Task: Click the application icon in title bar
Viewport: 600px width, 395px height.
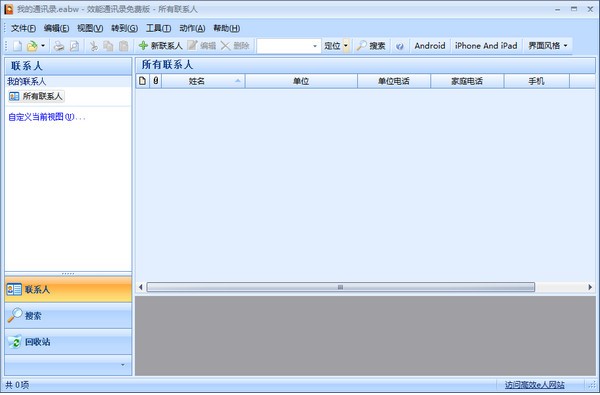Action: (x=8, y=9)
